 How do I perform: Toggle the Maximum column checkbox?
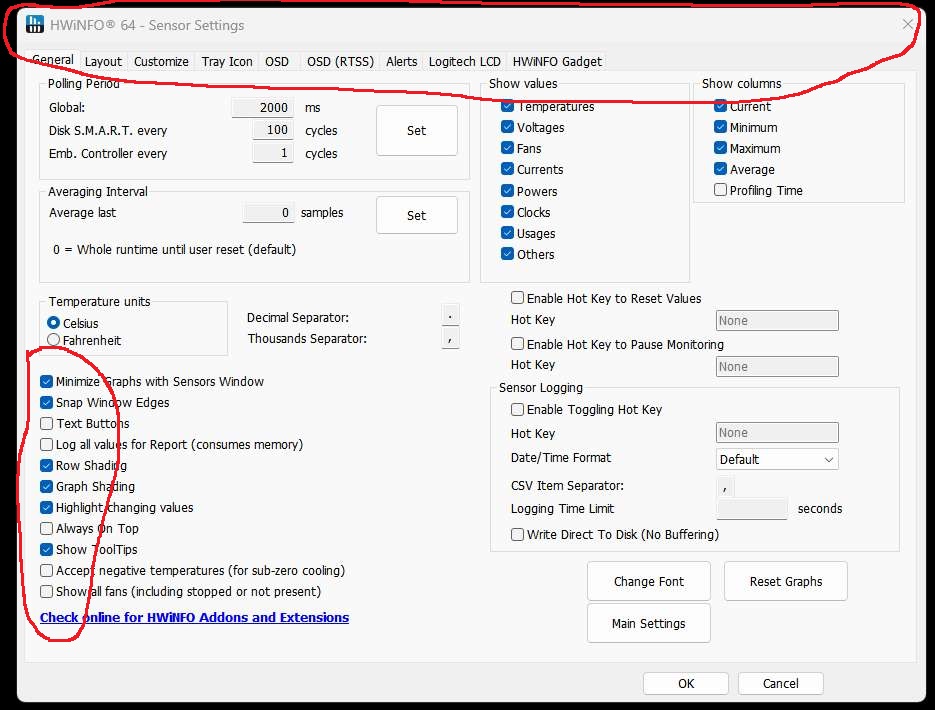point(720,148)
